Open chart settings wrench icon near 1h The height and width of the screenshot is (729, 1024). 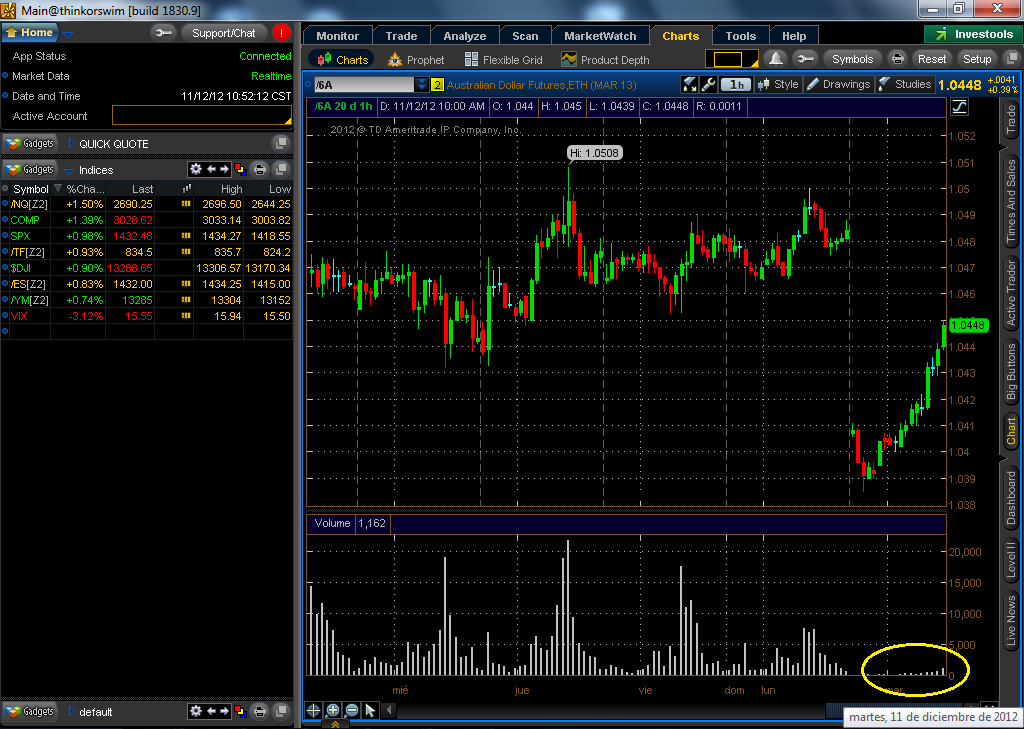709,84
